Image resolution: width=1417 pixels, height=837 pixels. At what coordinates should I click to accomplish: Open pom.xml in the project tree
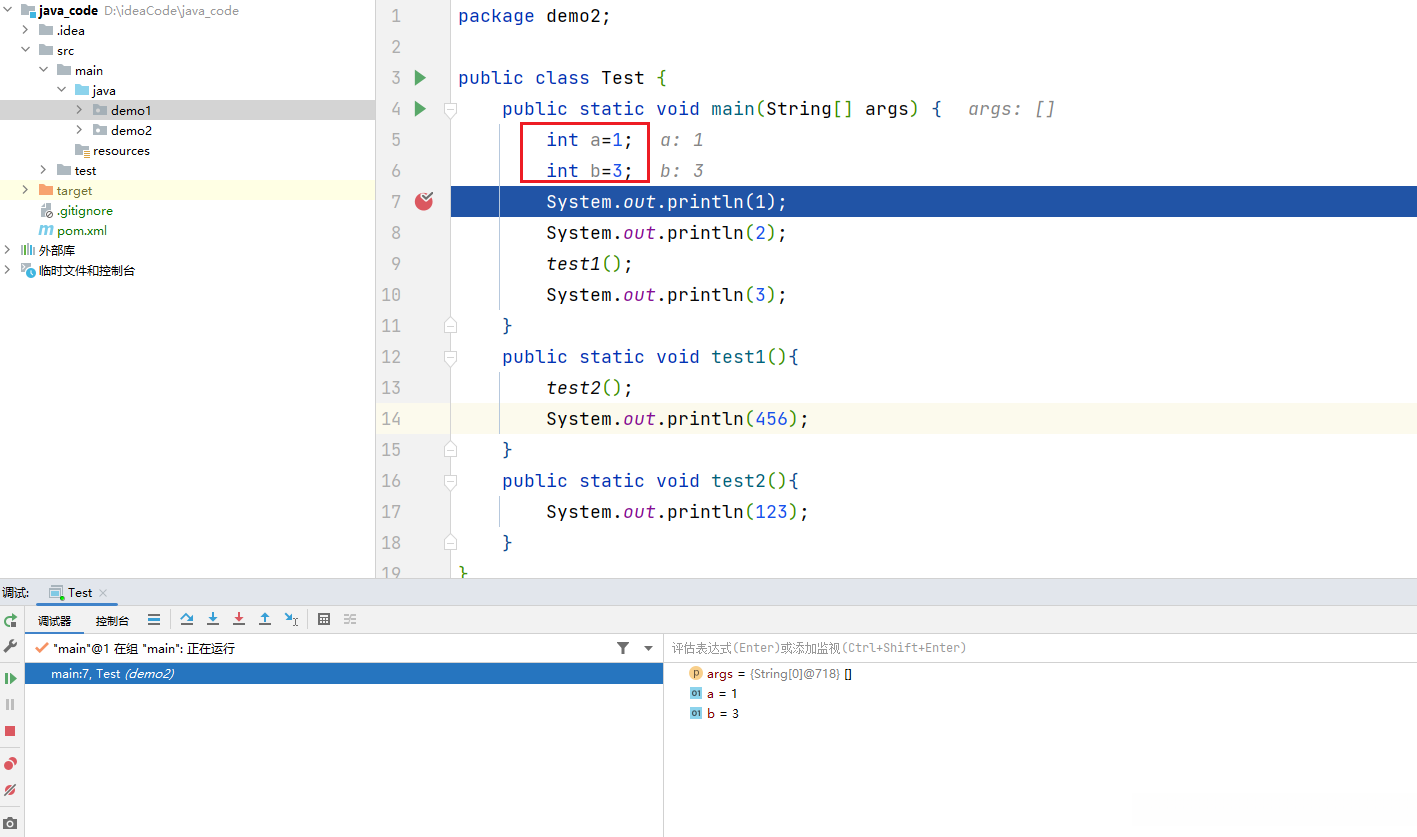[81, 230]
